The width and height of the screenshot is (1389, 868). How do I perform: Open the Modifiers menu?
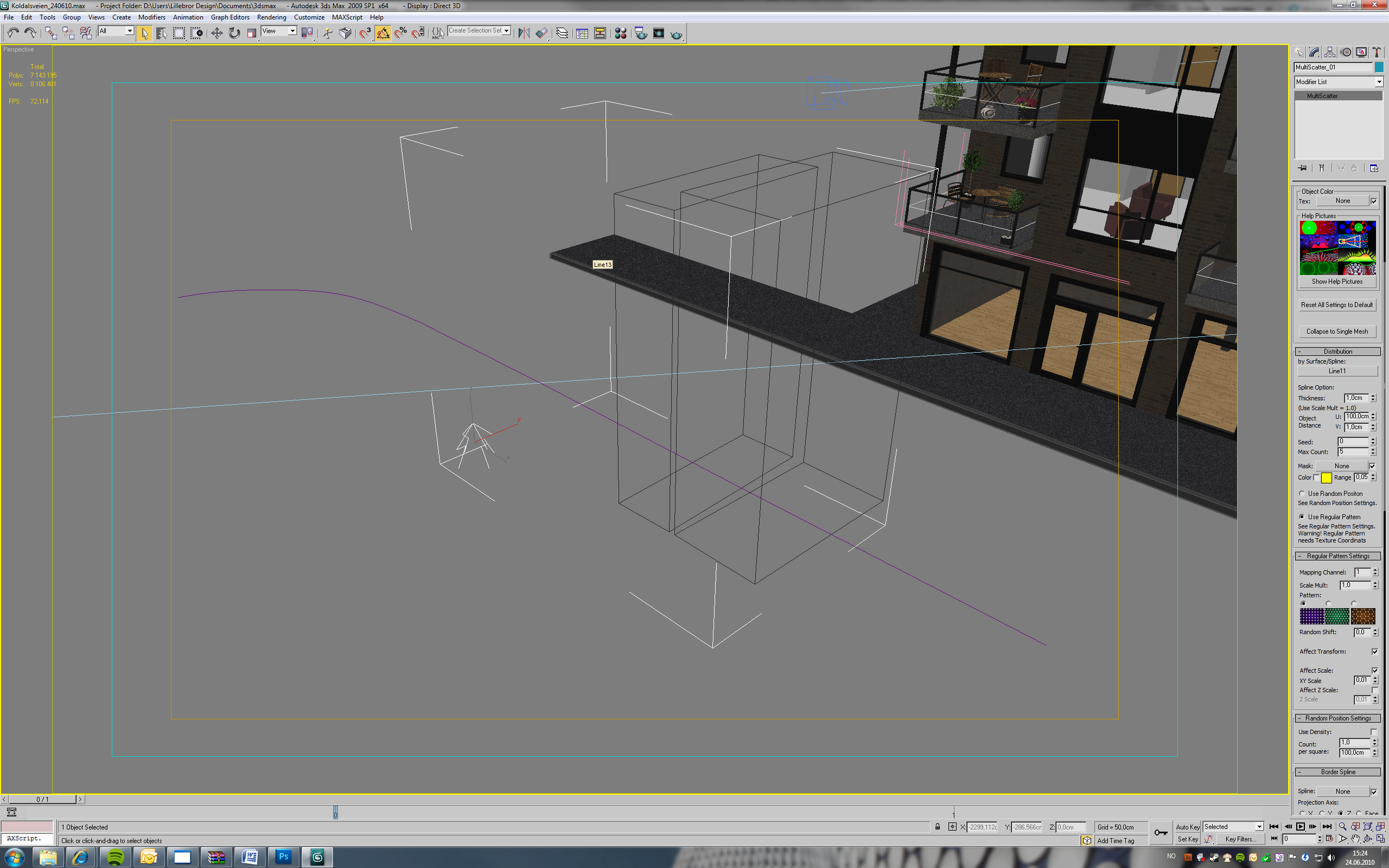tap(151, 17)
